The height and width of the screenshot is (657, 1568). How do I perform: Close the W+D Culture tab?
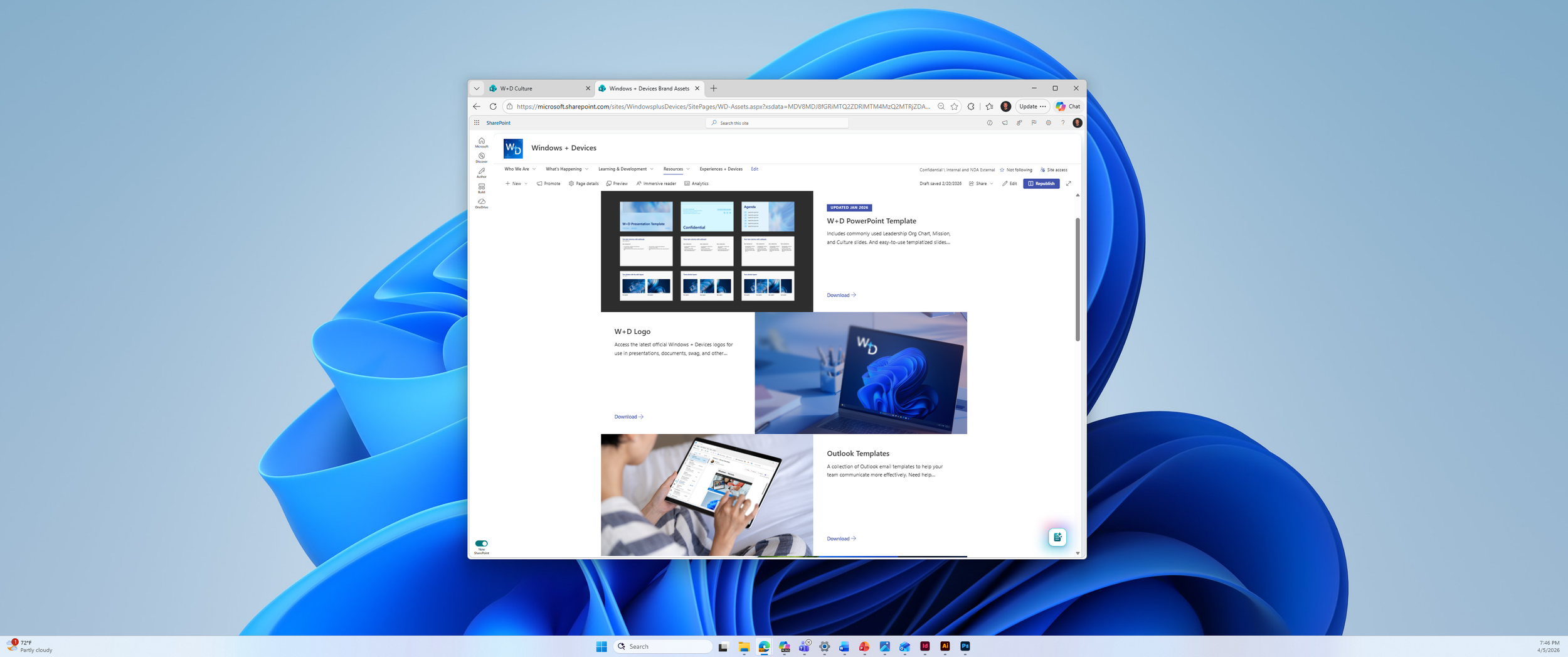[588, 88]
